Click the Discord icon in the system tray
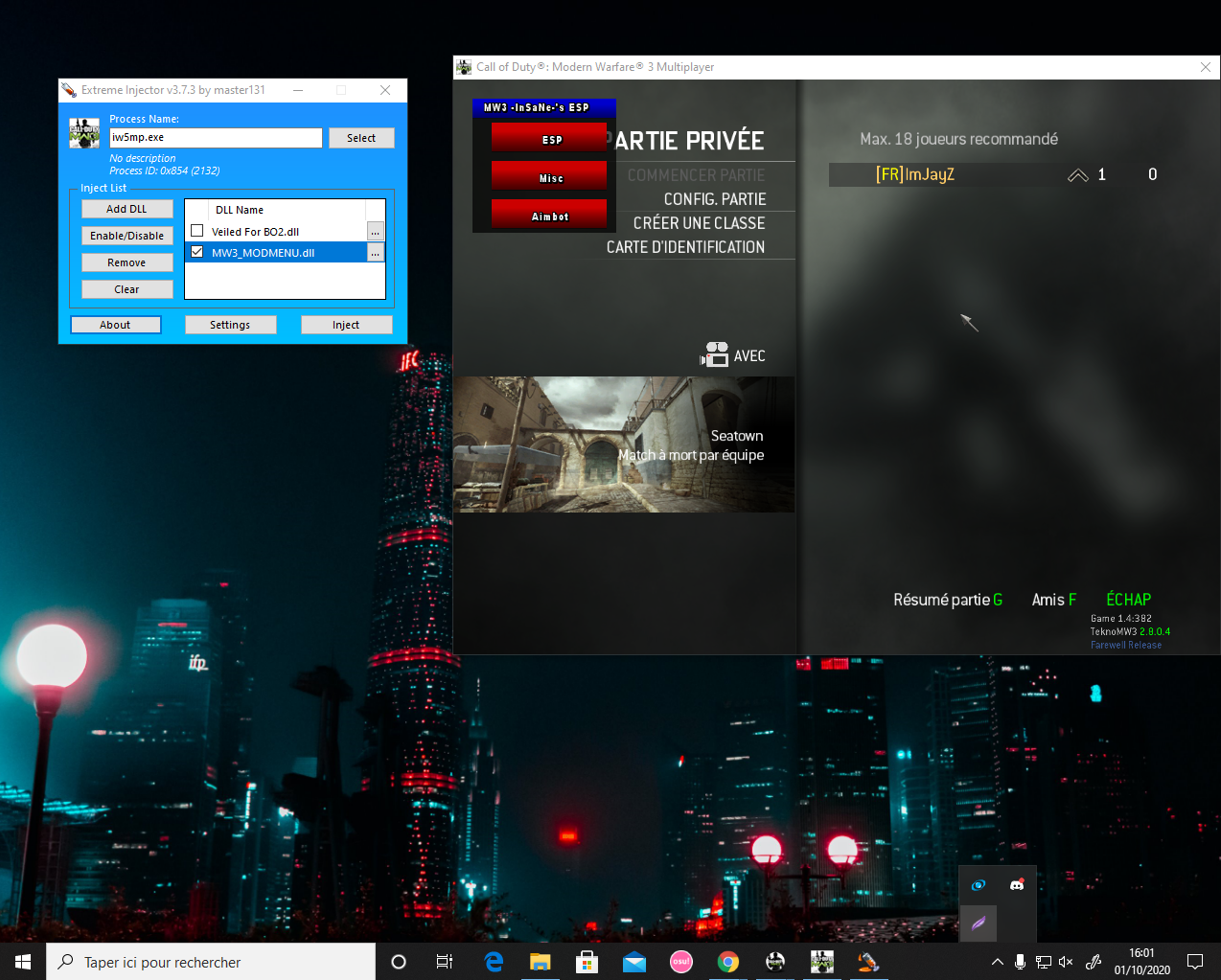The image size is (1221, 980). [1017, 885]
